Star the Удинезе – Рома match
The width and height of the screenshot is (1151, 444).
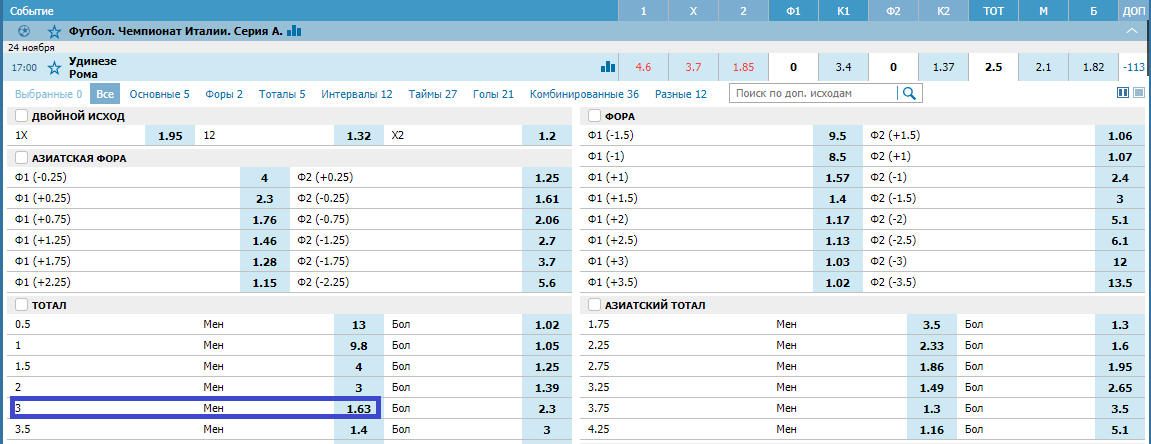(54, 68)
